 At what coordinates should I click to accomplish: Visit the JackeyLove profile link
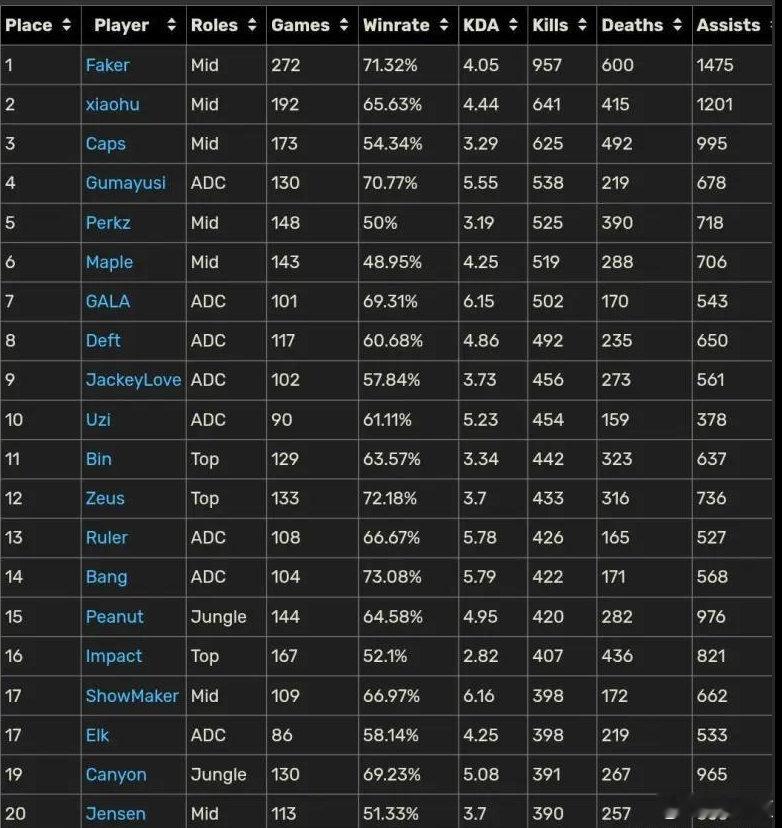133,380
